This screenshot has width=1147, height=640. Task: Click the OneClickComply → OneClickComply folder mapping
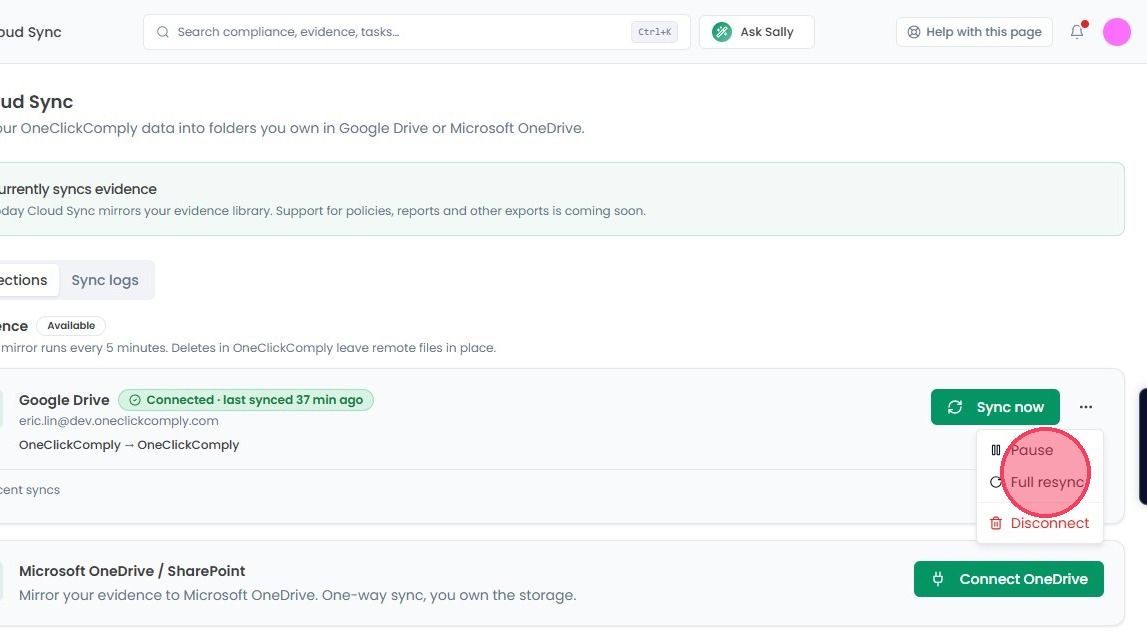[129, 445]
